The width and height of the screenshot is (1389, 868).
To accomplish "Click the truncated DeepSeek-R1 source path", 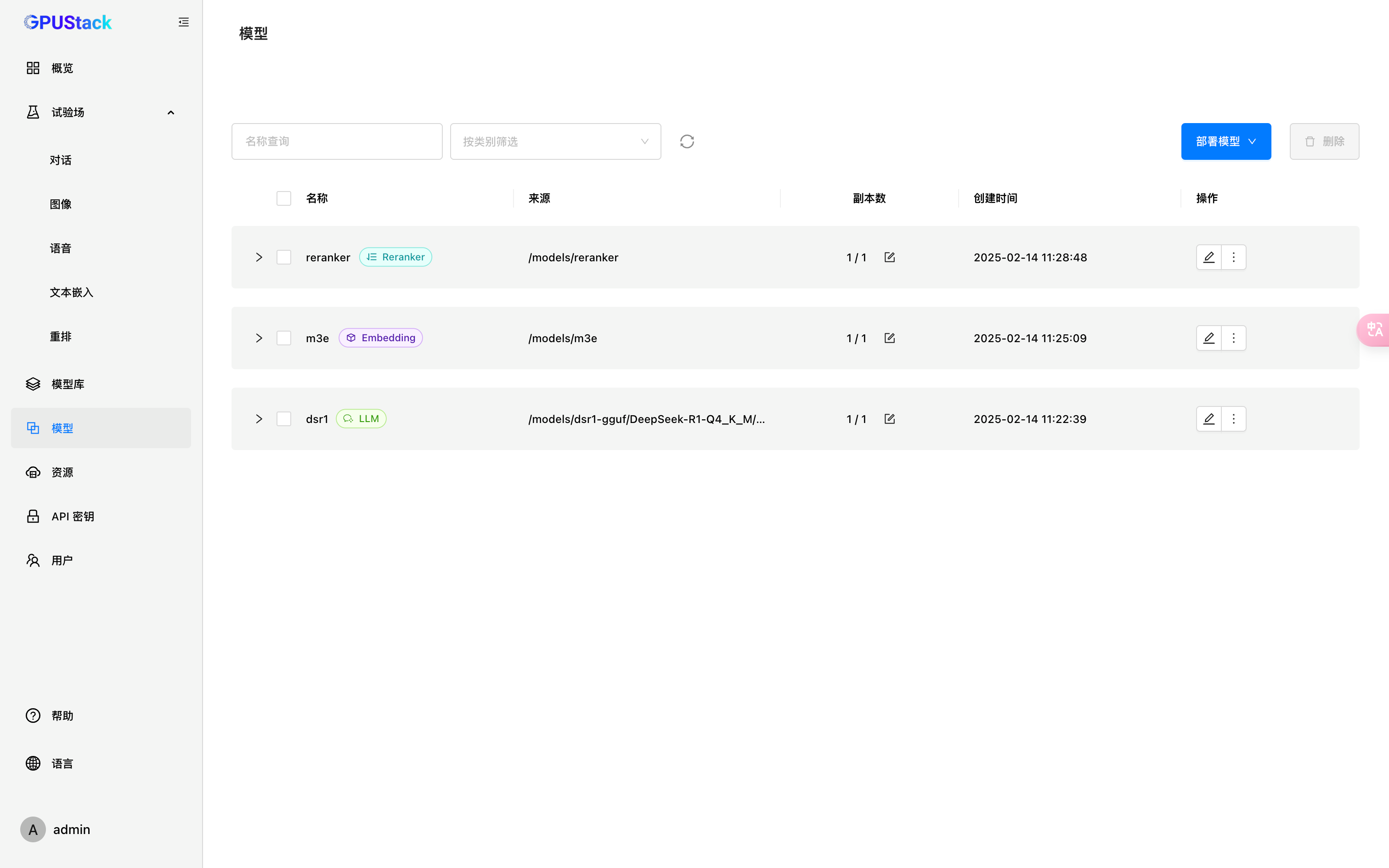I will pyautogui.click(x=646, y=420).
